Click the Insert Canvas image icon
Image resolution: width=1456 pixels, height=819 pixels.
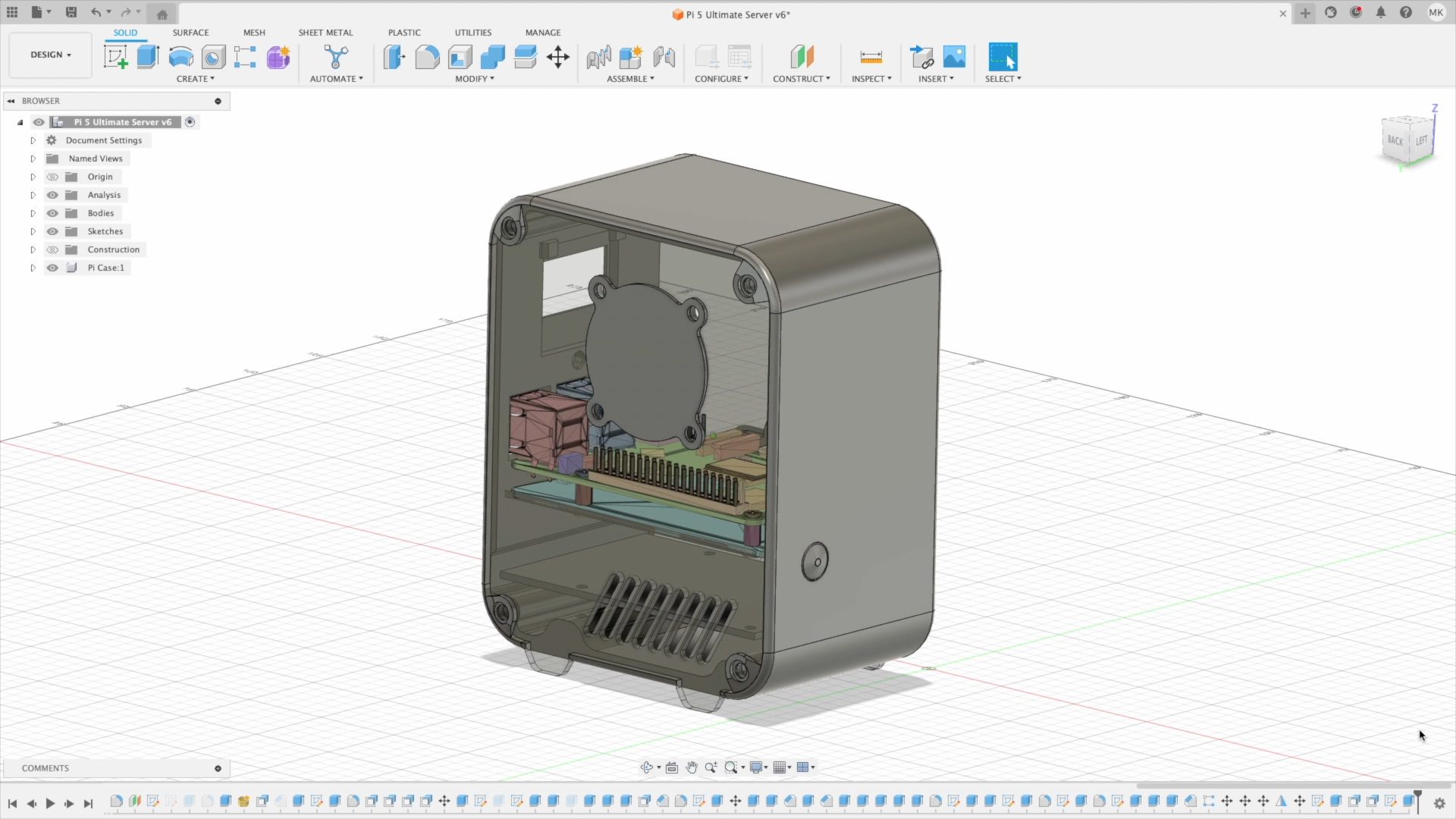click(954, 57)
